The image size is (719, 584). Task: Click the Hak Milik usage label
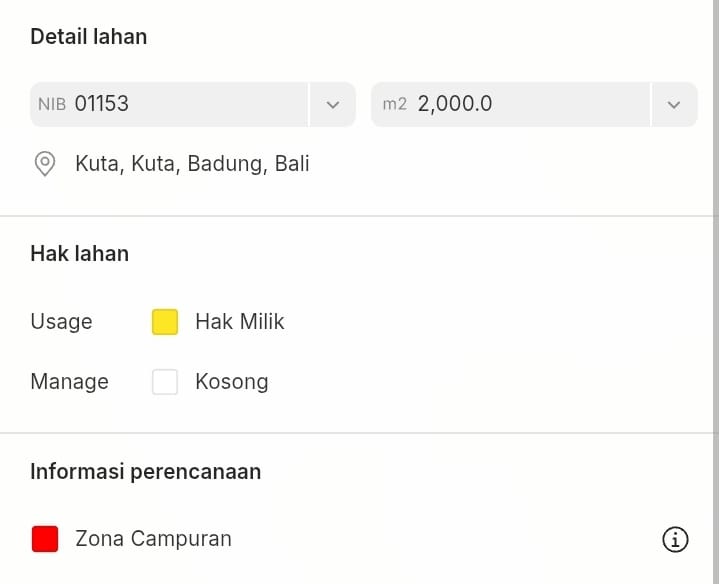point(240,322)
